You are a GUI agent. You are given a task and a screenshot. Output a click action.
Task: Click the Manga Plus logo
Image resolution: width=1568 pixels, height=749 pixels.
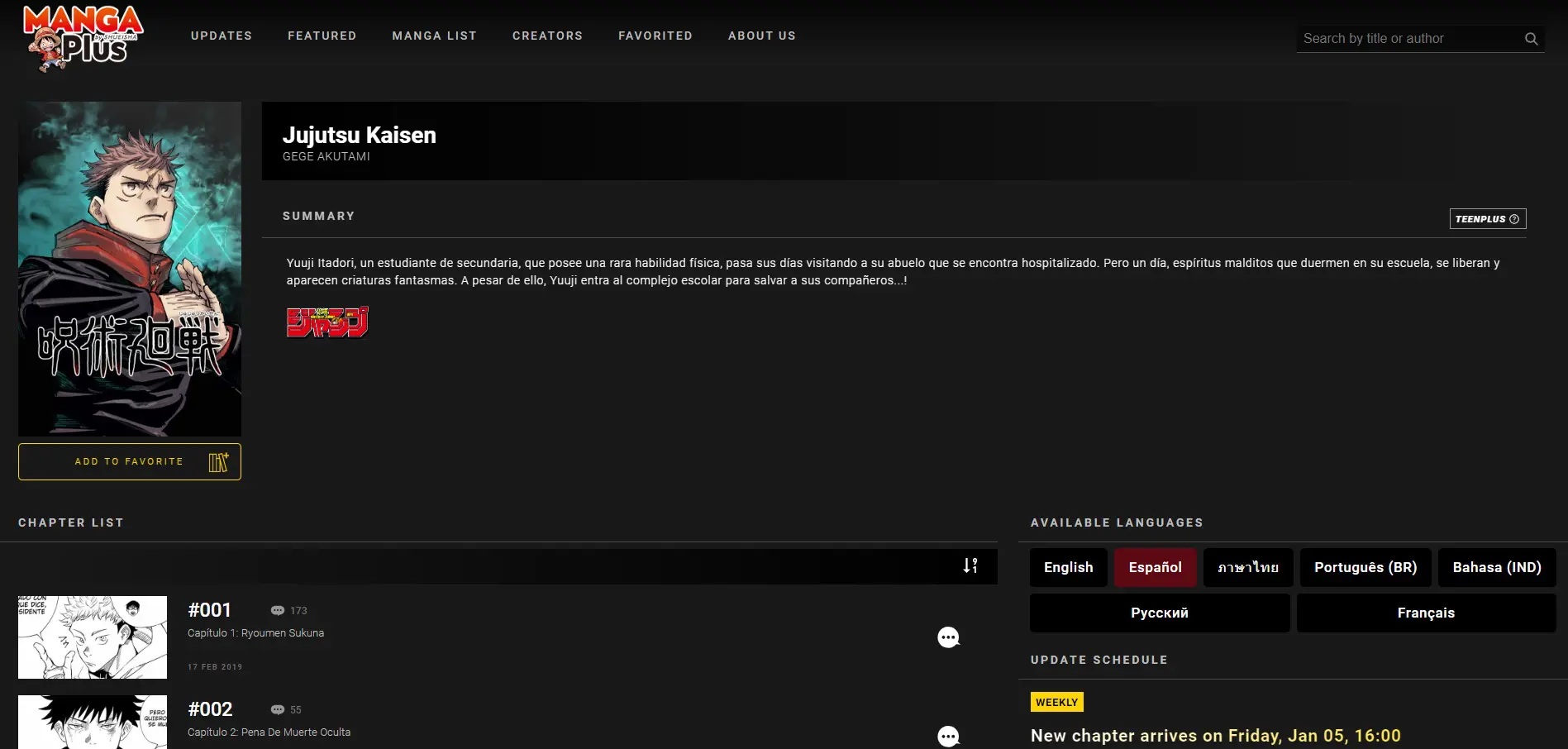point(83,38)
